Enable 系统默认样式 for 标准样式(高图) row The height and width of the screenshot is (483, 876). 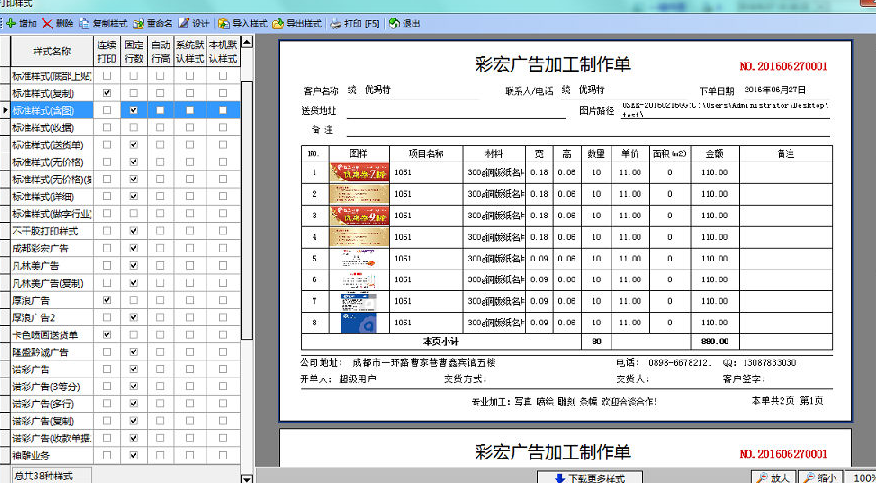pos(190,110)
